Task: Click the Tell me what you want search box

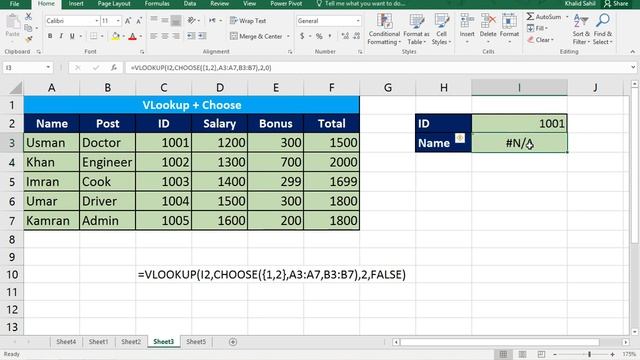Action: click(x=361, y=4)
